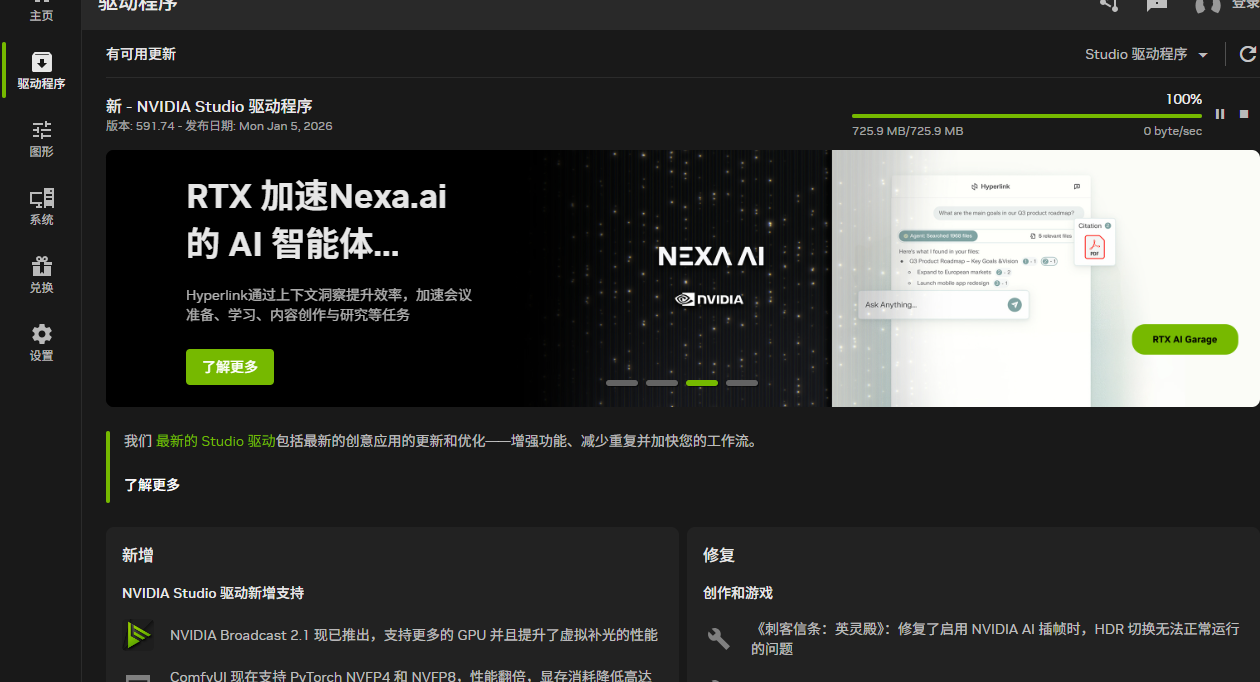Click the 修复 card heading
The width and height of the screenshot is (1260, 682).
point(719,555)
